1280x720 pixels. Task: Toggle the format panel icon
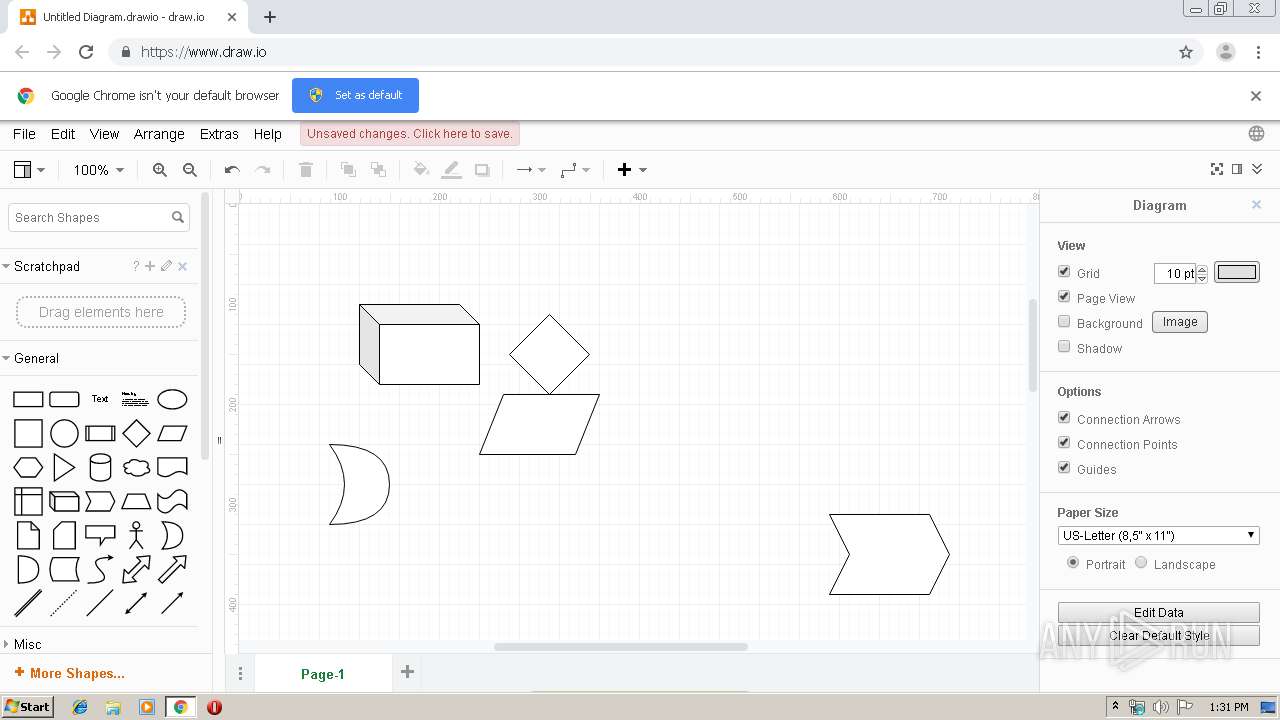pos(1237,169)
